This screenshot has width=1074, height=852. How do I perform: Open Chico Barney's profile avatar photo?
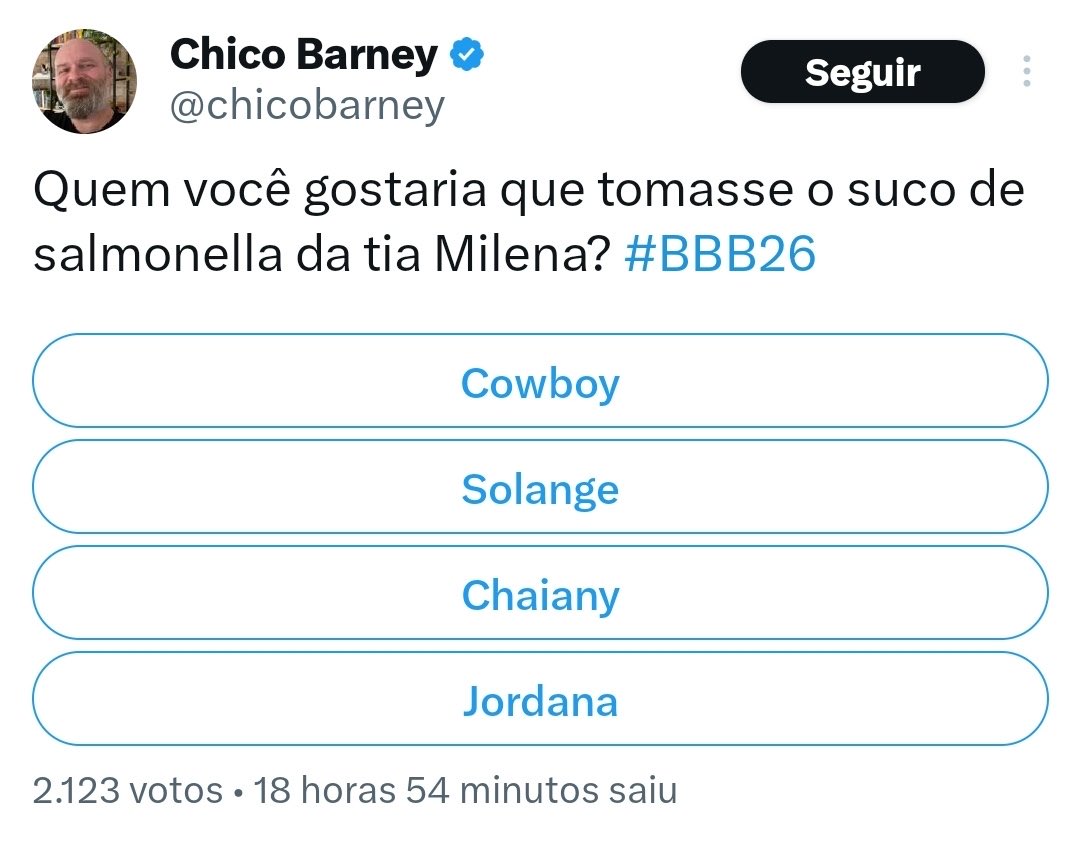click(84, 81)
